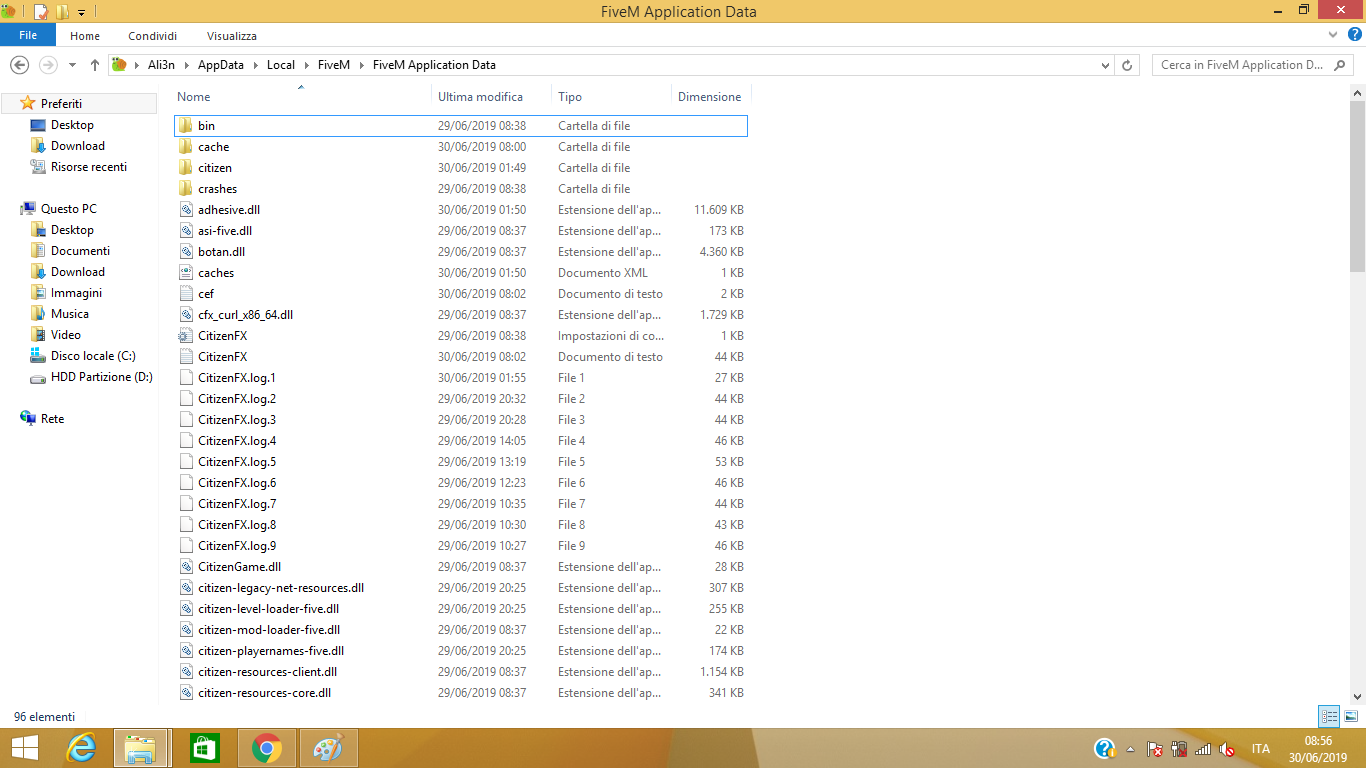Open recent locations dropdown arrow
The width and height of the screenshot is (1366, 768).
72,66
